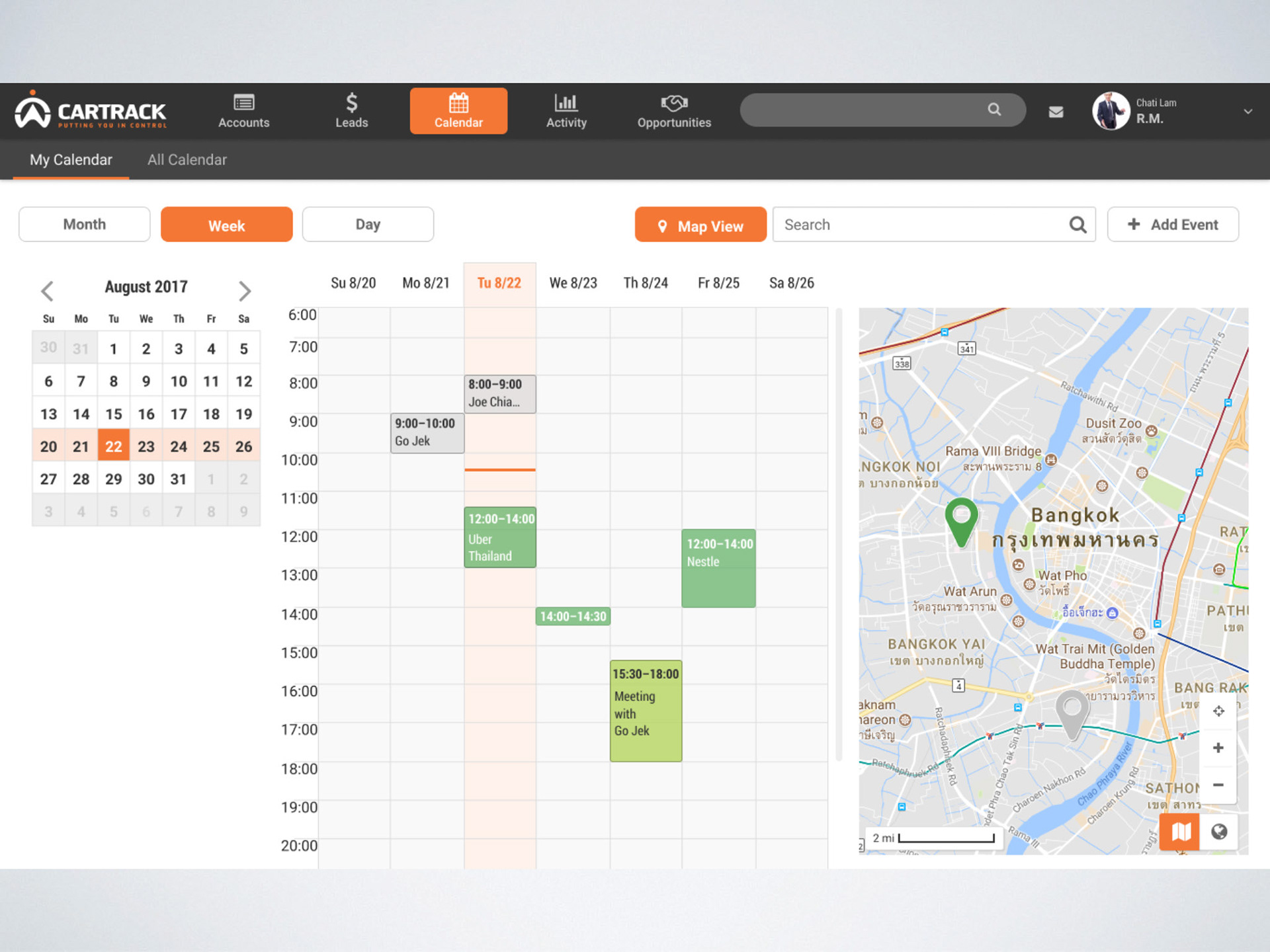Viewport: 1270px width, 952px height.
Task: Open the Activity chart icon
Action: (x=566, y=102)
